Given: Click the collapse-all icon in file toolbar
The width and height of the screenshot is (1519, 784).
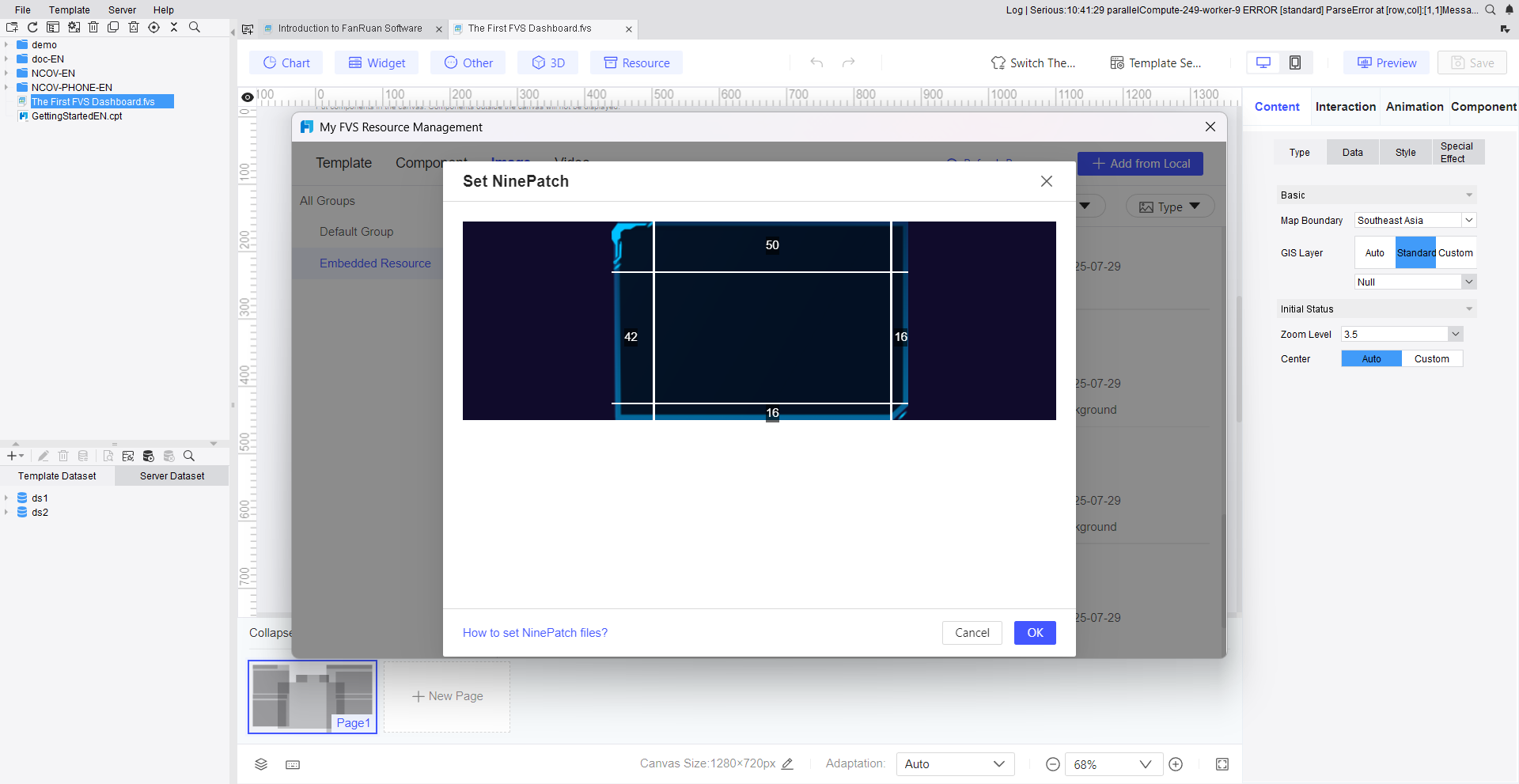Looking at the screenshot, I should click(174, 27).
